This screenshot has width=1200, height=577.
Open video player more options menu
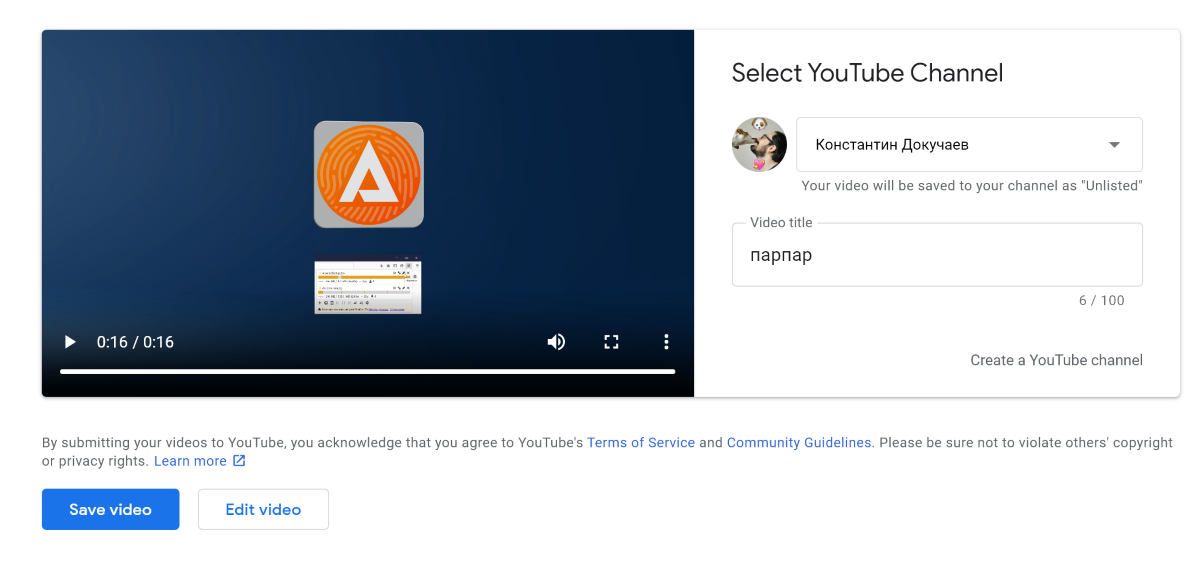(x=666, y=342)
